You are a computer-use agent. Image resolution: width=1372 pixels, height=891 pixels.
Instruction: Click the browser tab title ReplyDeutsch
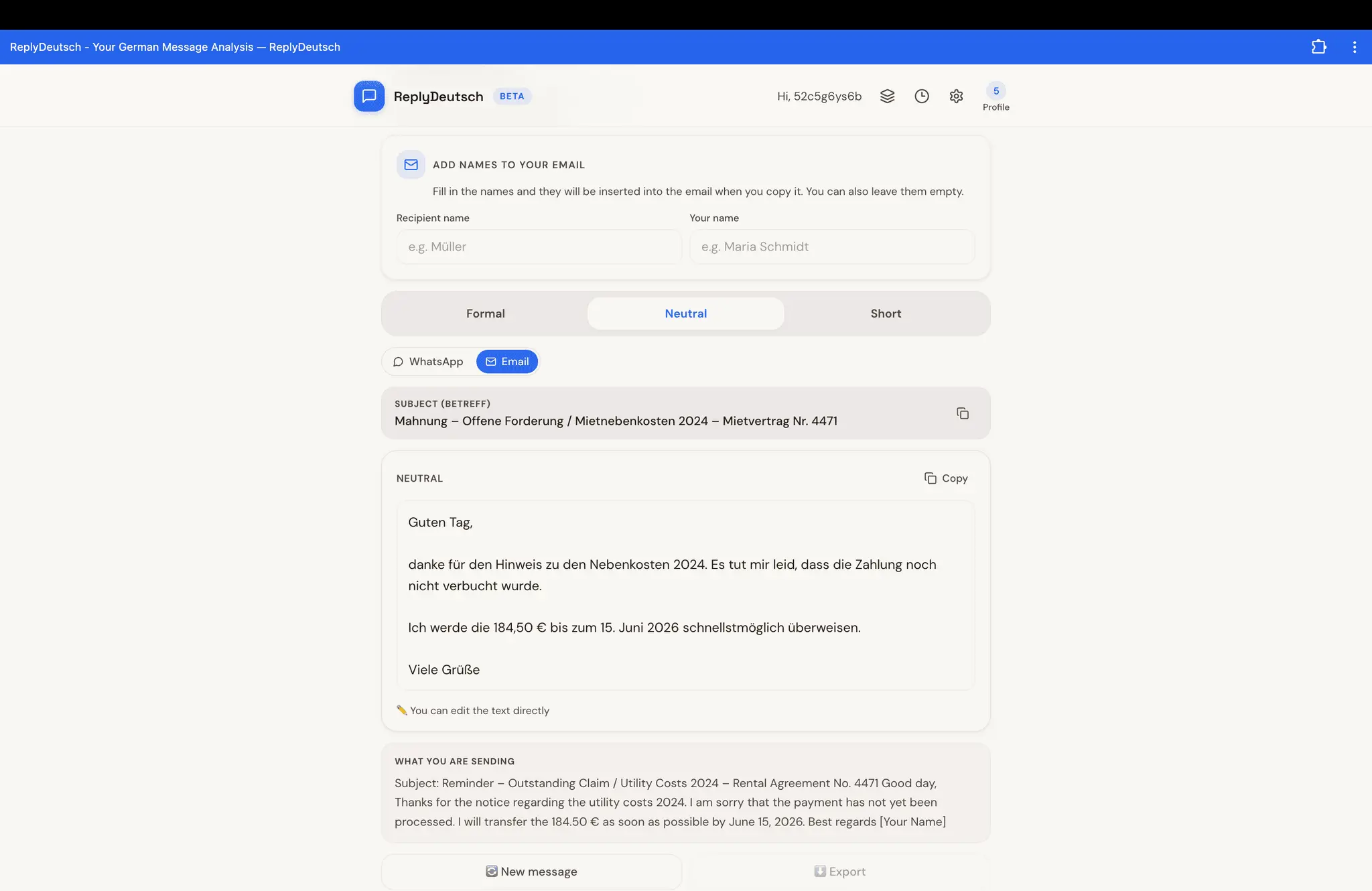(x=175, y=47)
